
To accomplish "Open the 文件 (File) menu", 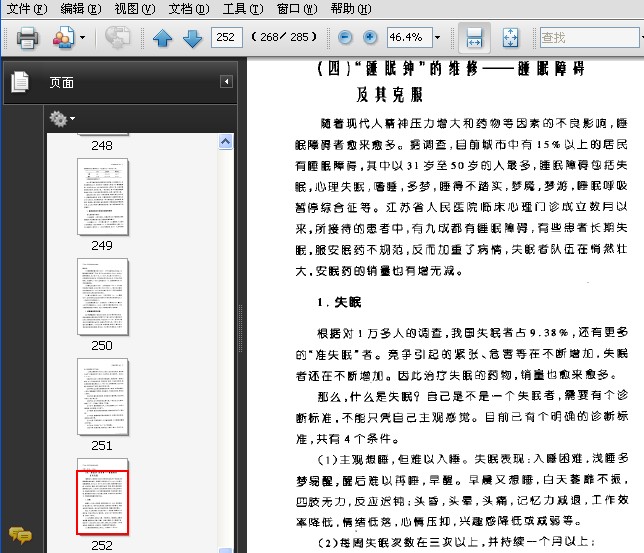I will [26, 8].
